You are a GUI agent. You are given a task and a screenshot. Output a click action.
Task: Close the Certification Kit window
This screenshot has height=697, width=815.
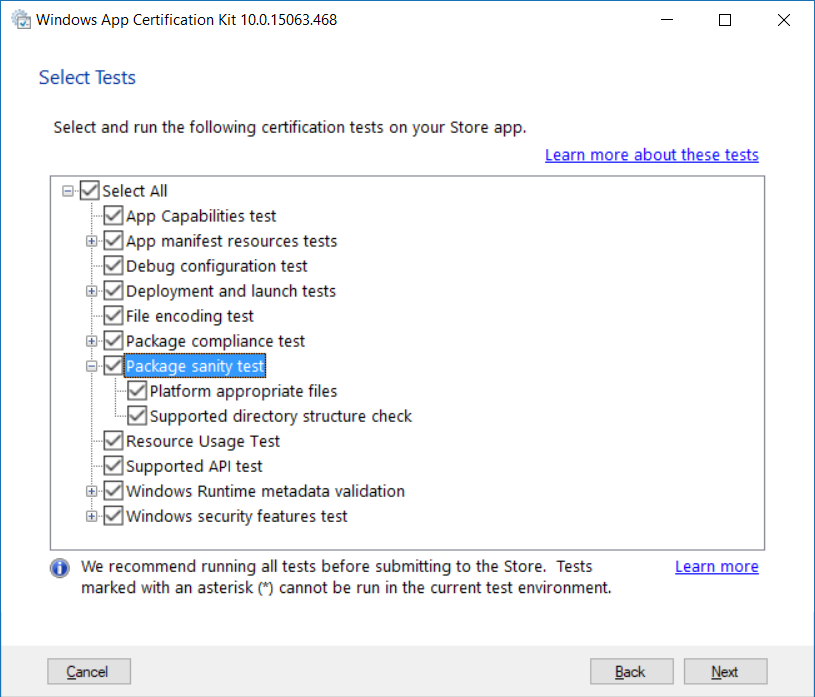pos(784,20)
